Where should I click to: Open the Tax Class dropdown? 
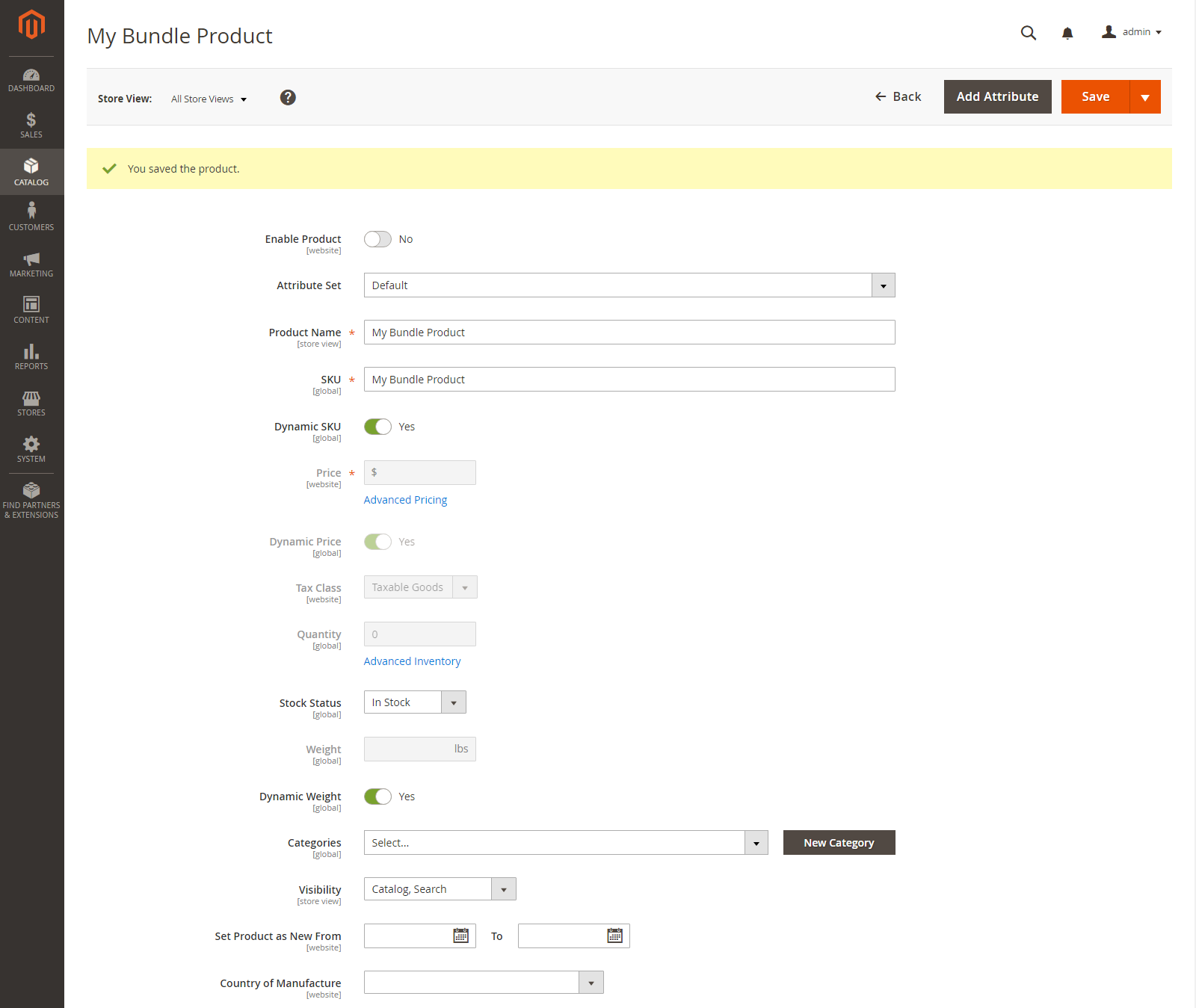click(420, 587)
